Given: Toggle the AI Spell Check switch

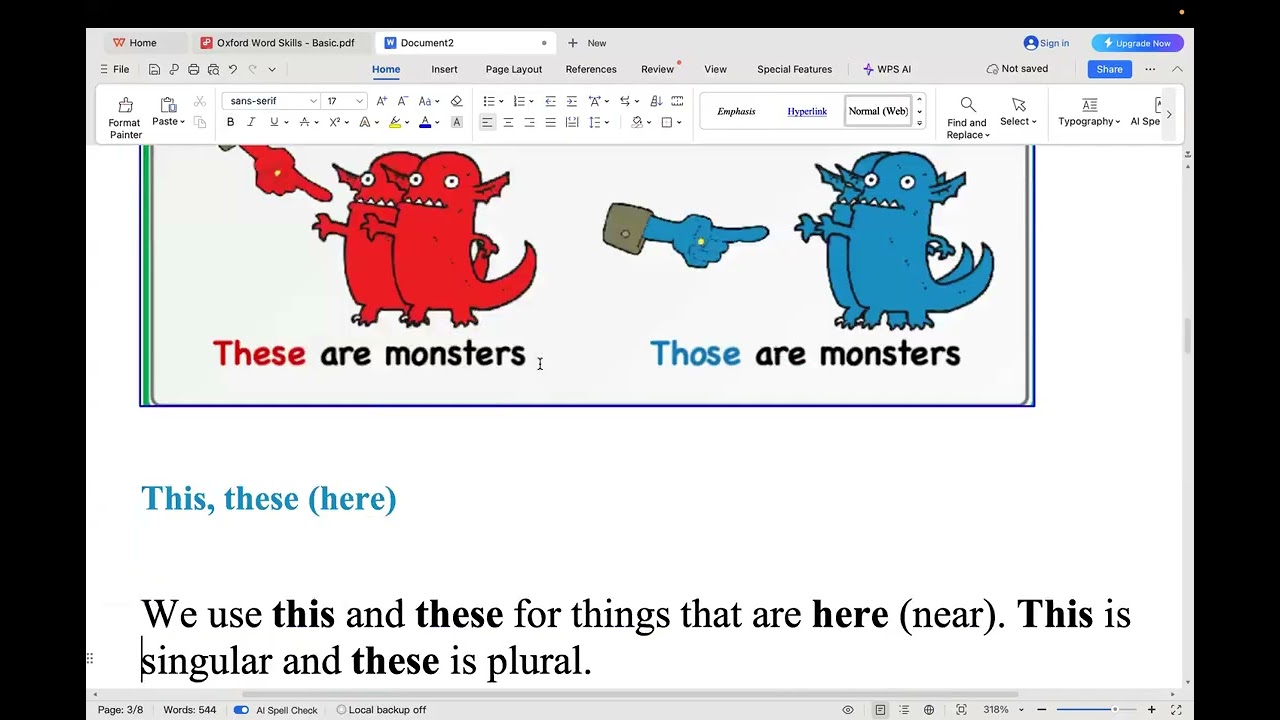Looking at the screenshot, I should 241,710.
